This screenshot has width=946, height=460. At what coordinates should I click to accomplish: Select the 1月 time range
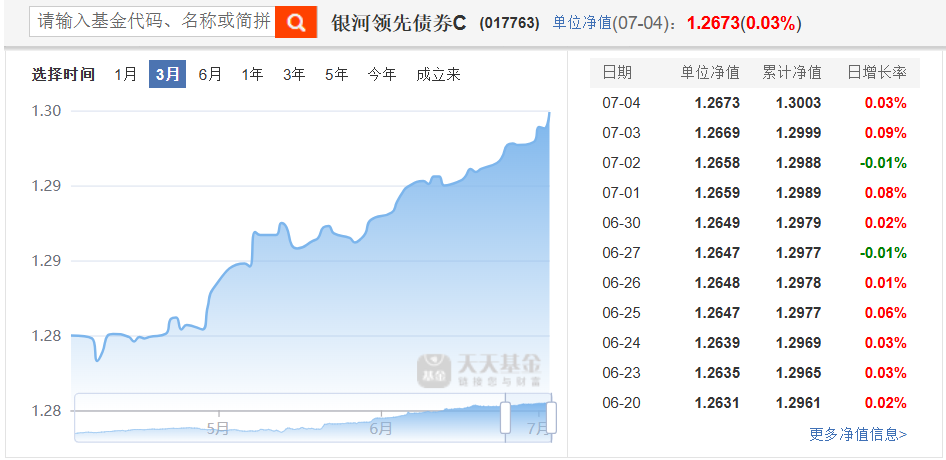pos(125,74)
